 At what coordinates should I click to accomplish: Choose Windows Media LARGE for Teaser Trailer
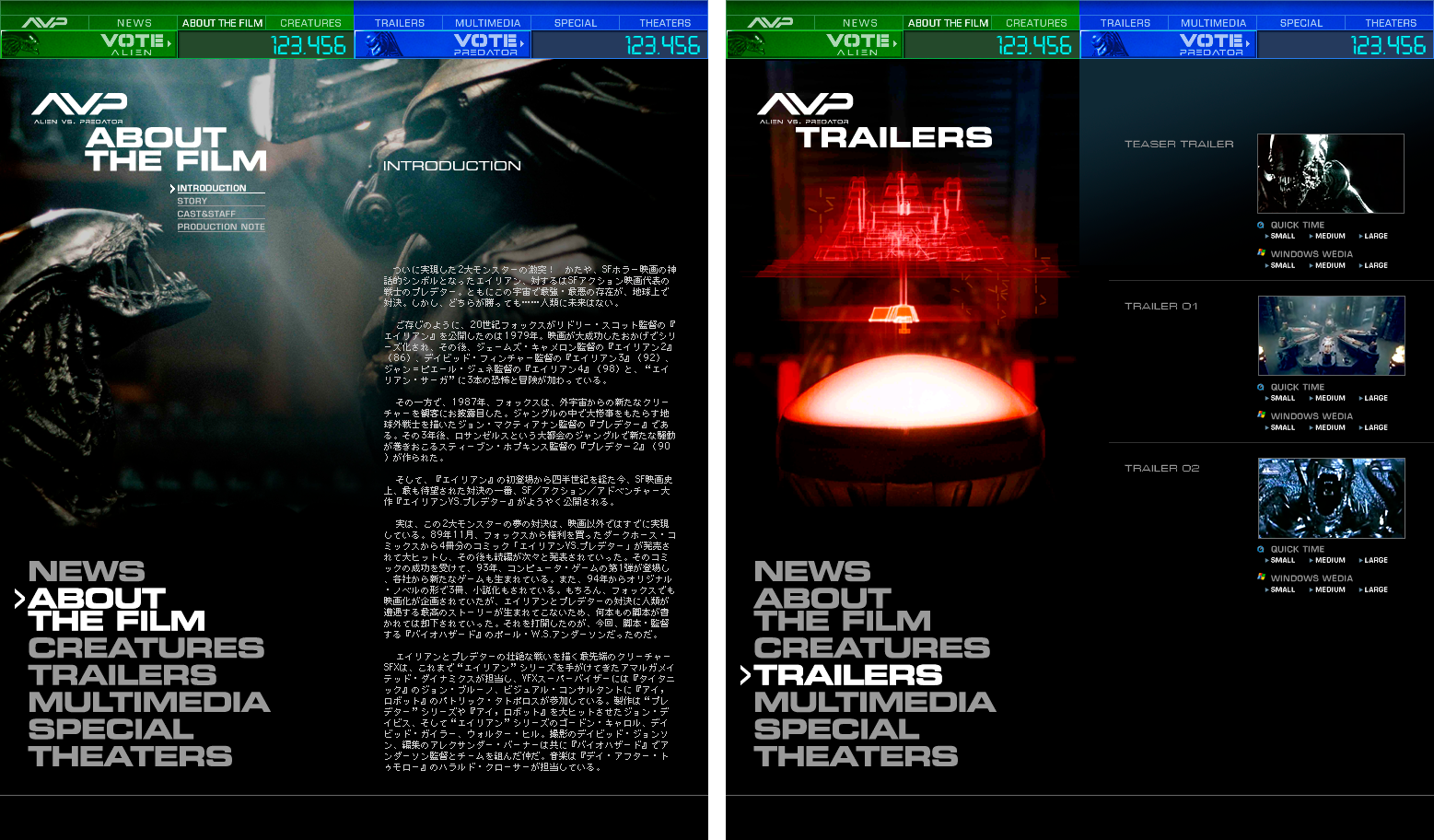click(x=1373, y=265)
